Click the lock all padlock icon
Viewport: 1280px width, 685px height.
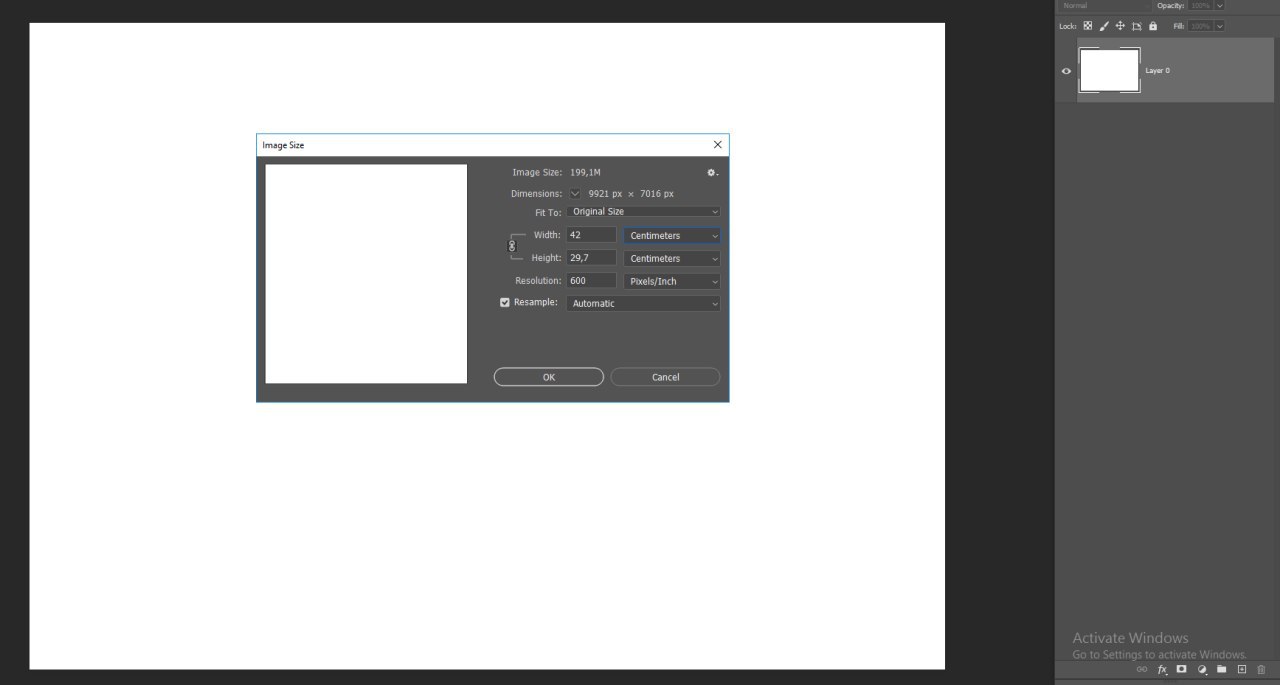(x=1153, y=26)
